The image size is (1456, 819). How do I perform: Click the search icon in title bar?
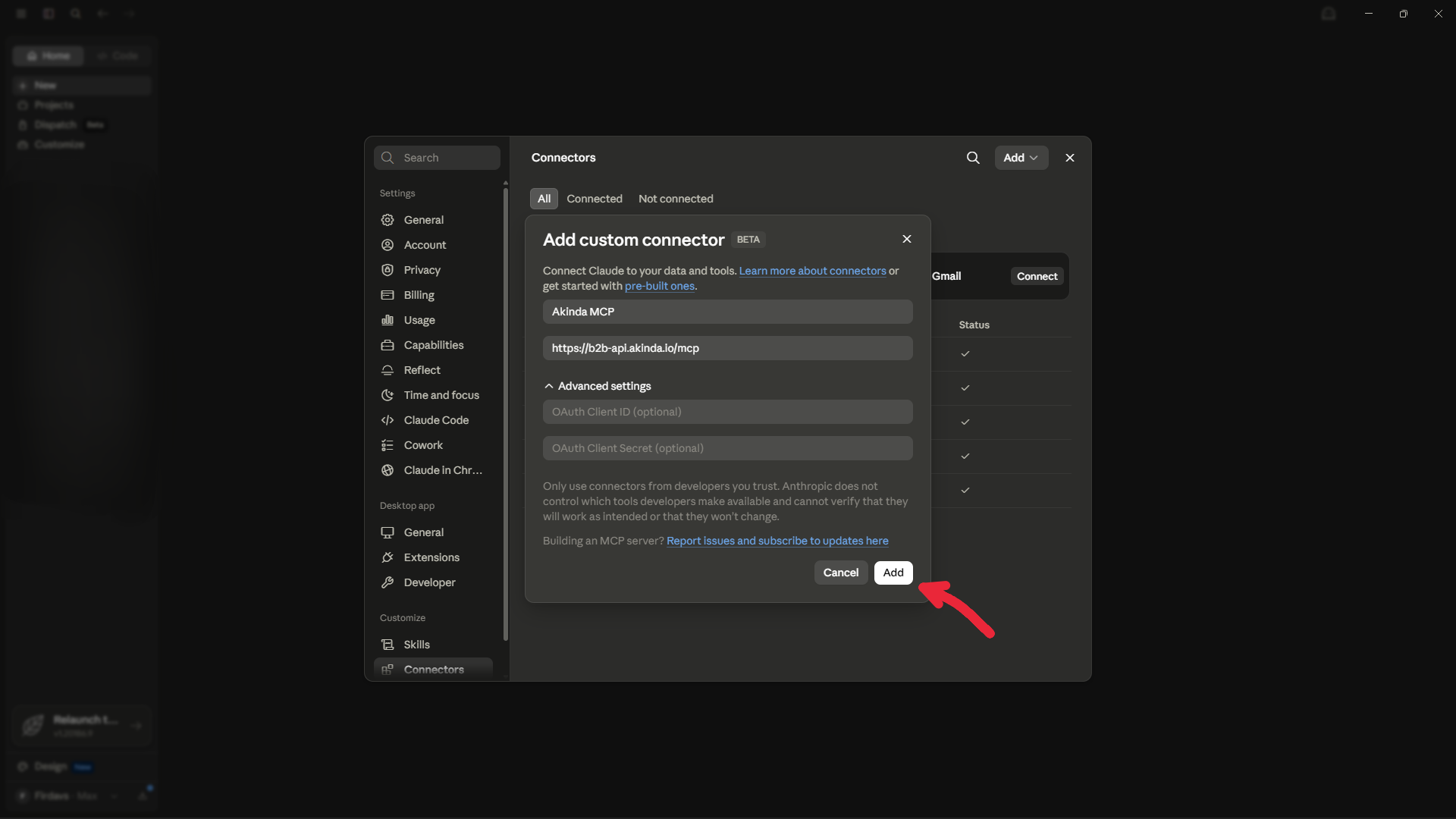point(76,14)
